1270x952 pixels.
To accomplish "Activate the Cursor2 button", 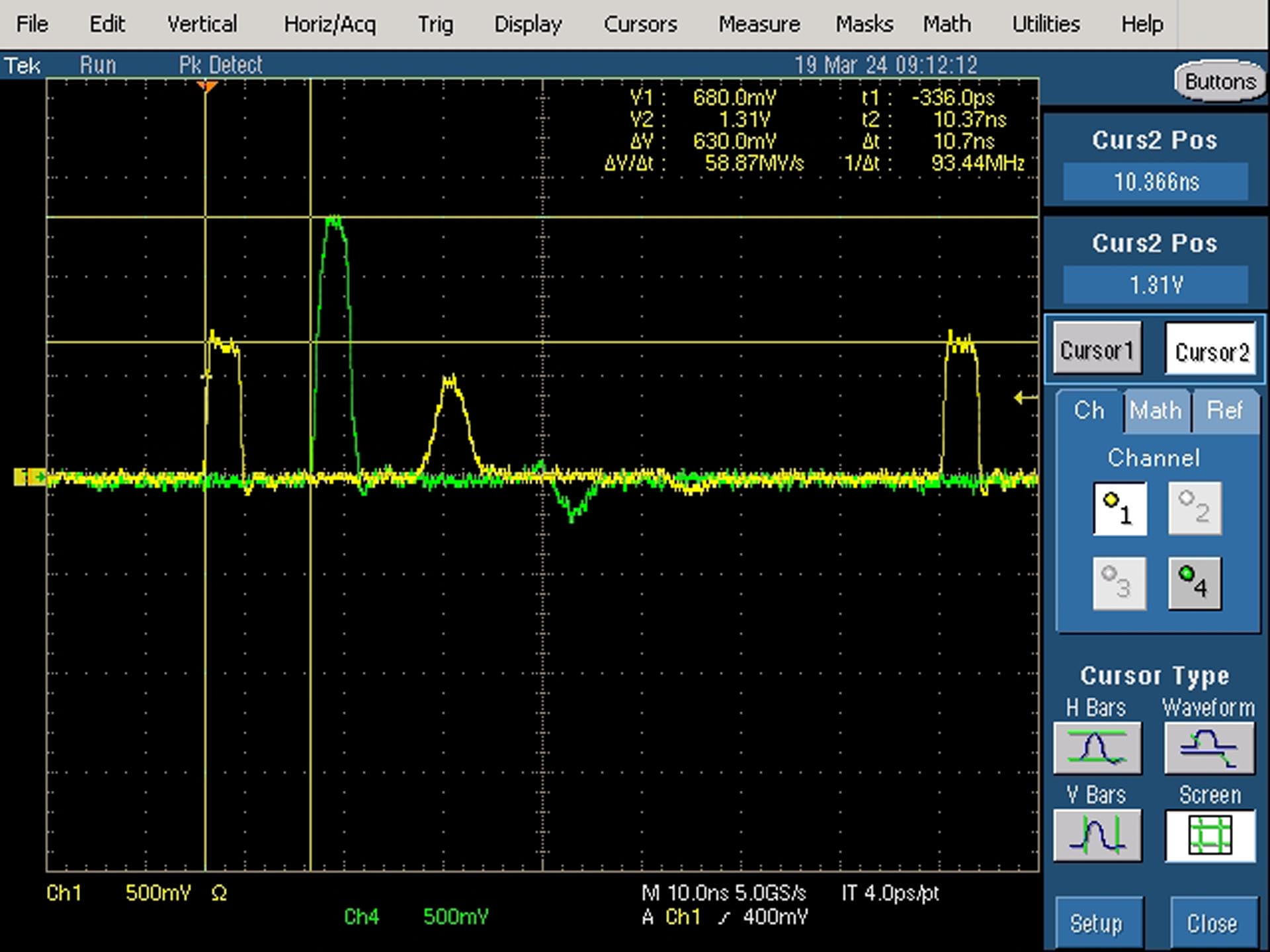I will pos(1210,349).
